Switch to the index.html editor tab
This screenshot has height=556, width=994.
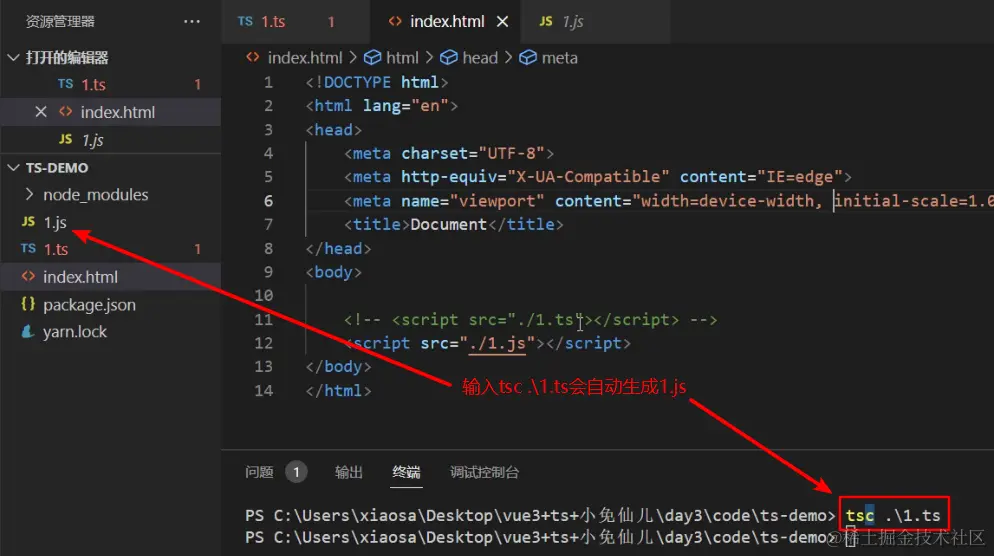coord(446,22)
